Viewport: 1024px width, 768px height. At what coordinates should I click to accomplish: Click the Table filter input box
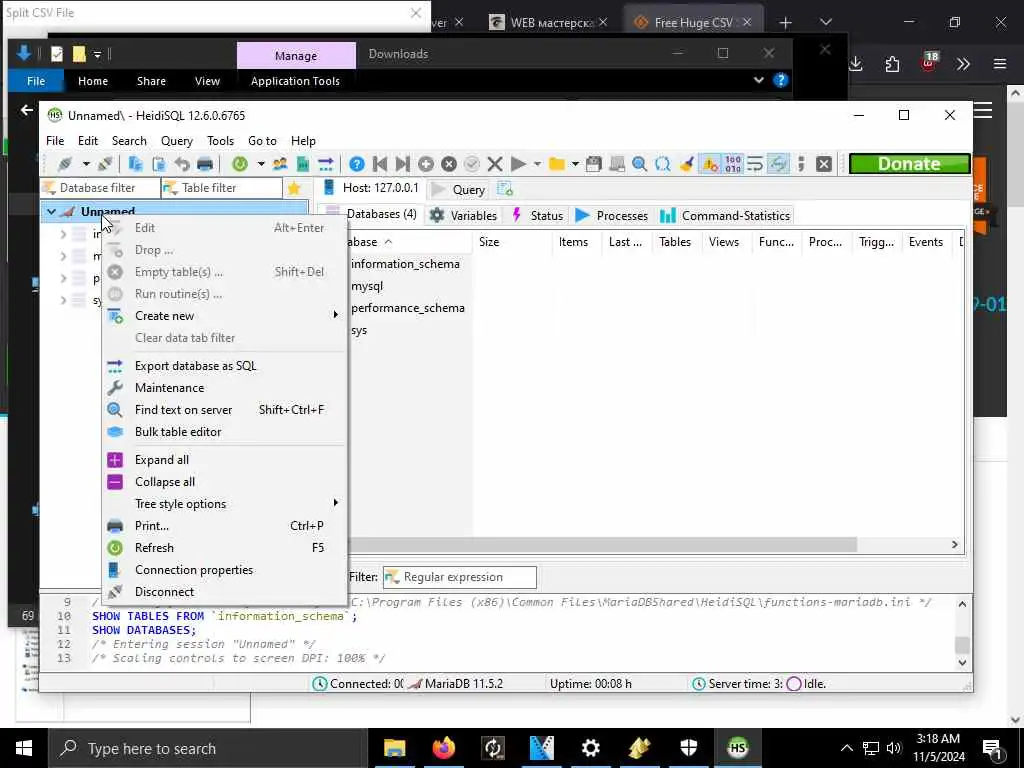pyautogui.click(x=222, y=188)
